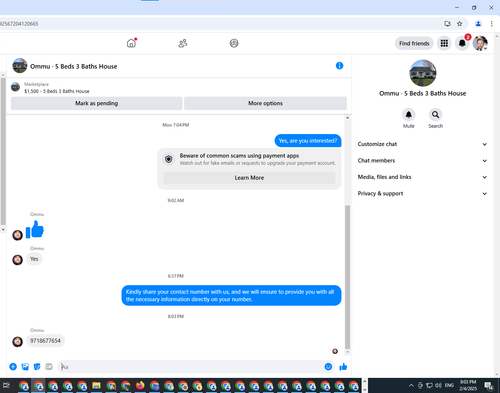Open the account profile picture menu
Screen dimensions: 500x393
(x=480, y=43)
